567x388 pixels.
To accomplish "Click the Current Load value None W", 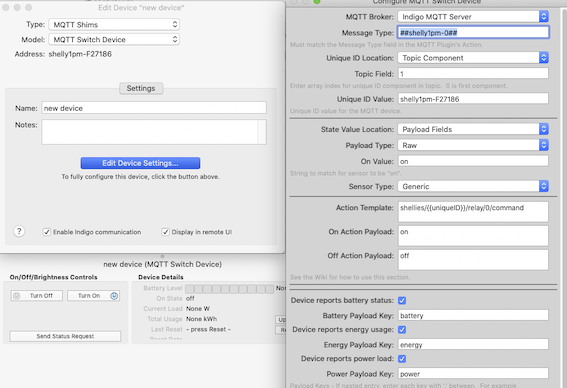I will coord(198,308).
